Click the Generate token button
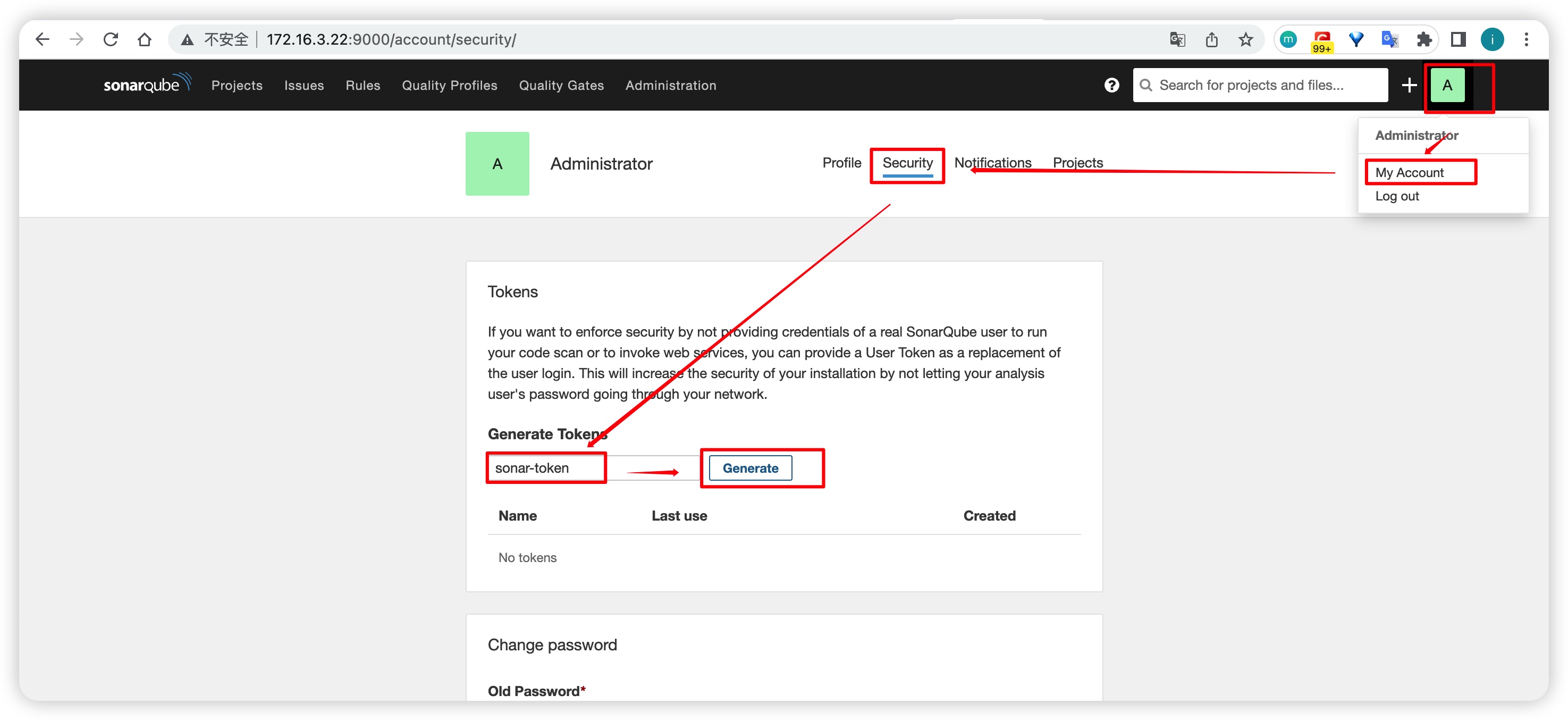The height and width of the screenshot is (720, 1568). point(750,468)
